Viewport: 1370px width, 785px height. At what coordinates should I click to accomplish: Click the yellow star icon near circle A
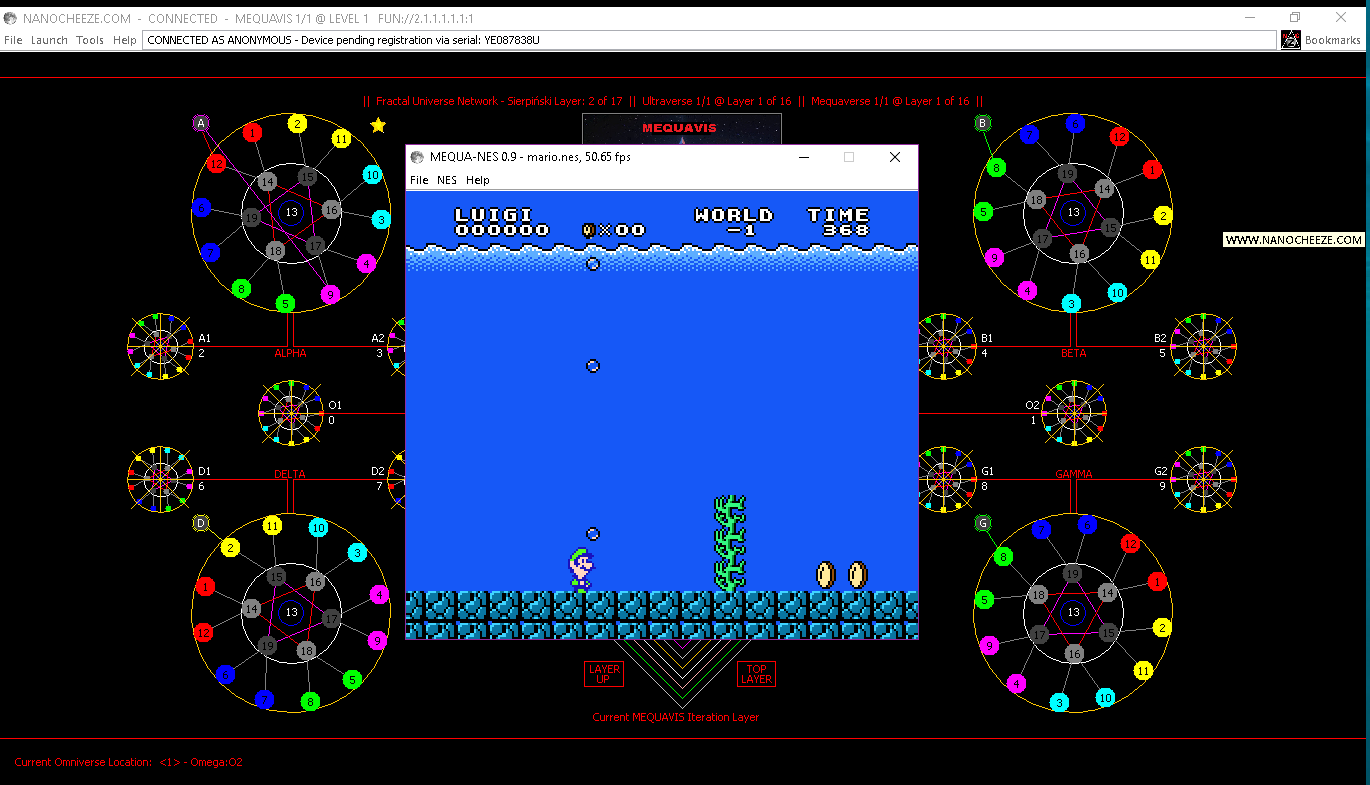point(378,125)
